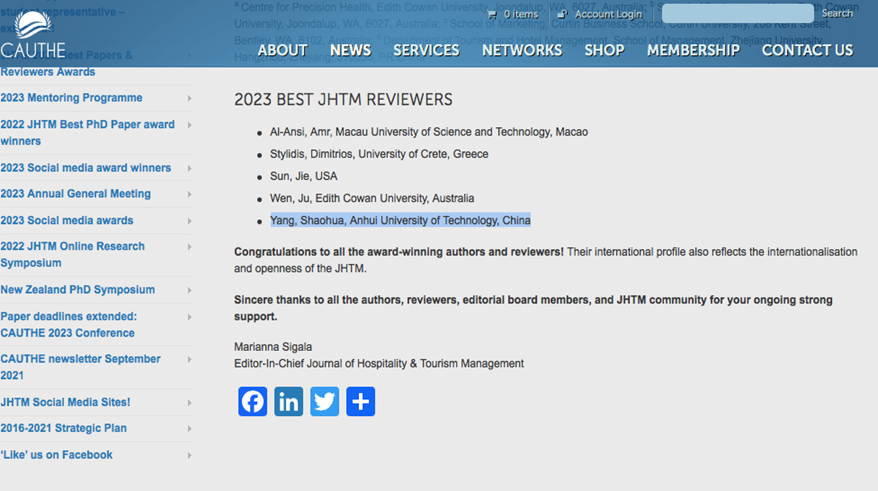878x491 pixels.
Task: Share the page on Twitter
Action: pyautogui.click(x=325, y=401)
